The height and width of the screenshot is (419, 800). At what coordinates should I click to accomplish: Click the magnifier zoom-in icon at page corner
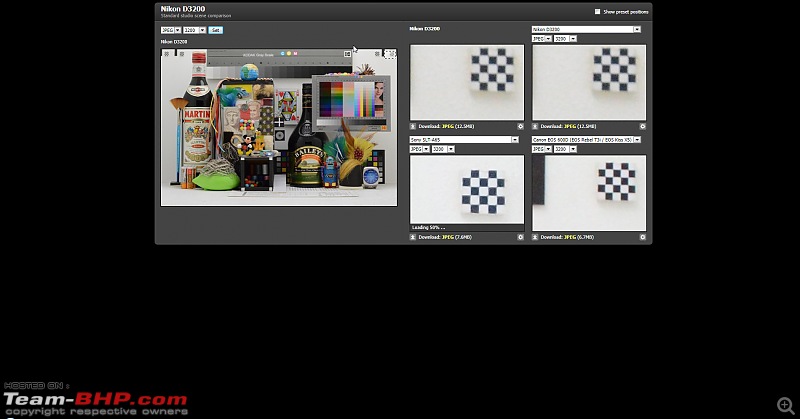(786, 406)
